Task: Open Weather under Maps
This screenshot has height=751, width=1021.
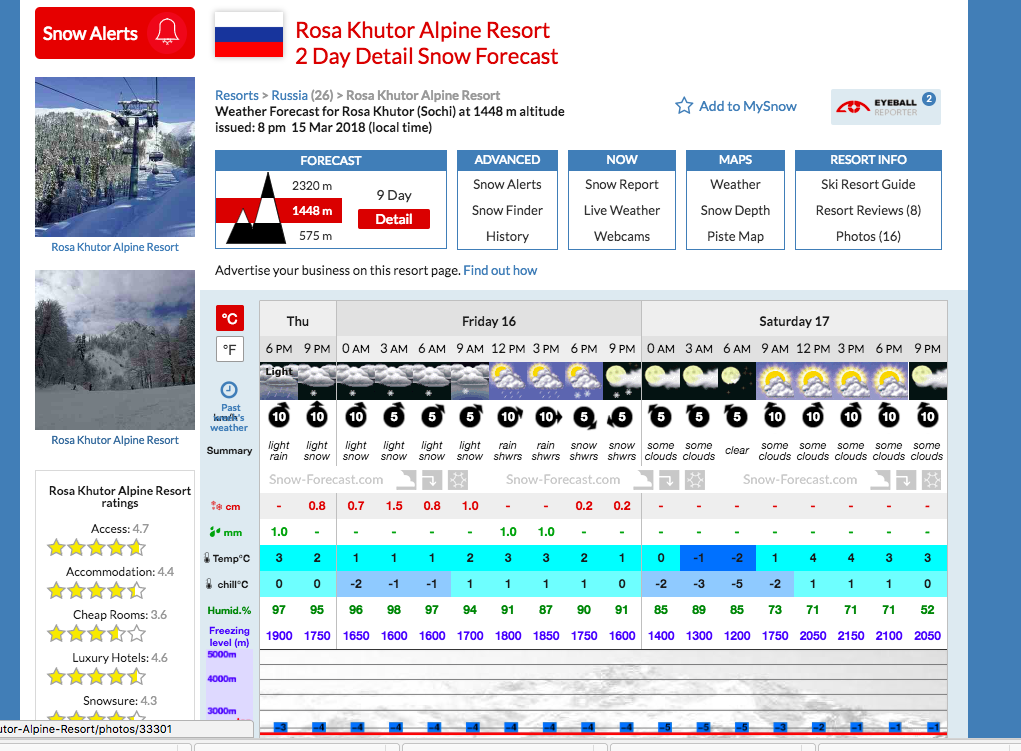Action: click(735, 184)
